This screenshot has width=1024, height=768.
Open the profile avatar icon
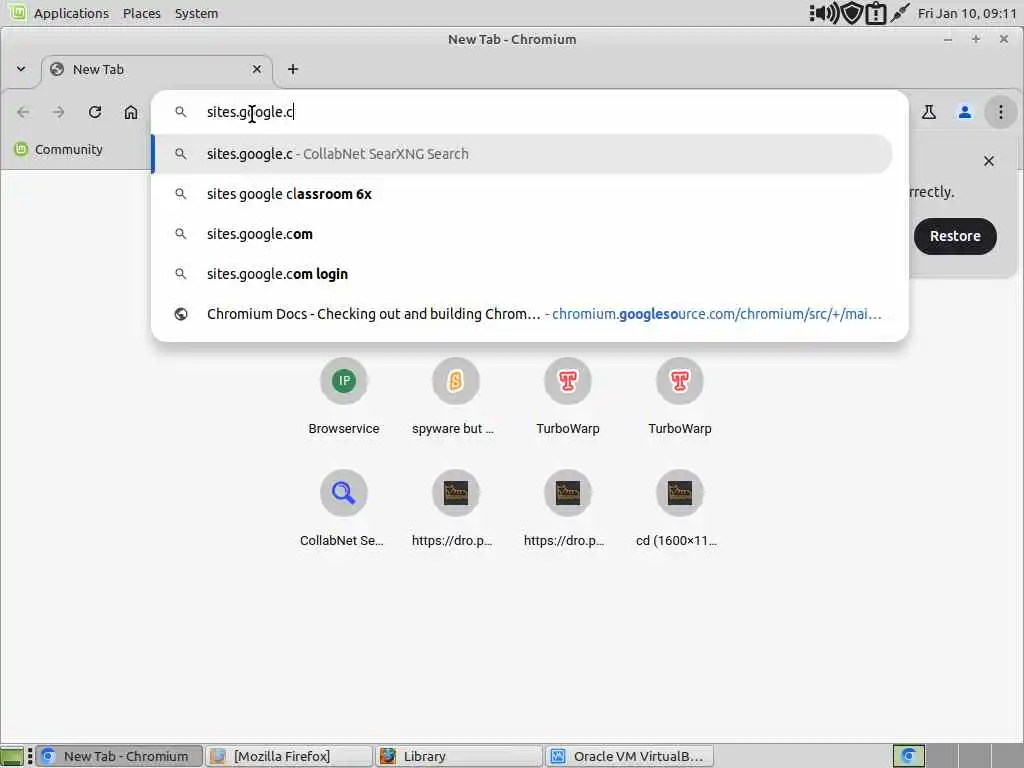point(965,112)
